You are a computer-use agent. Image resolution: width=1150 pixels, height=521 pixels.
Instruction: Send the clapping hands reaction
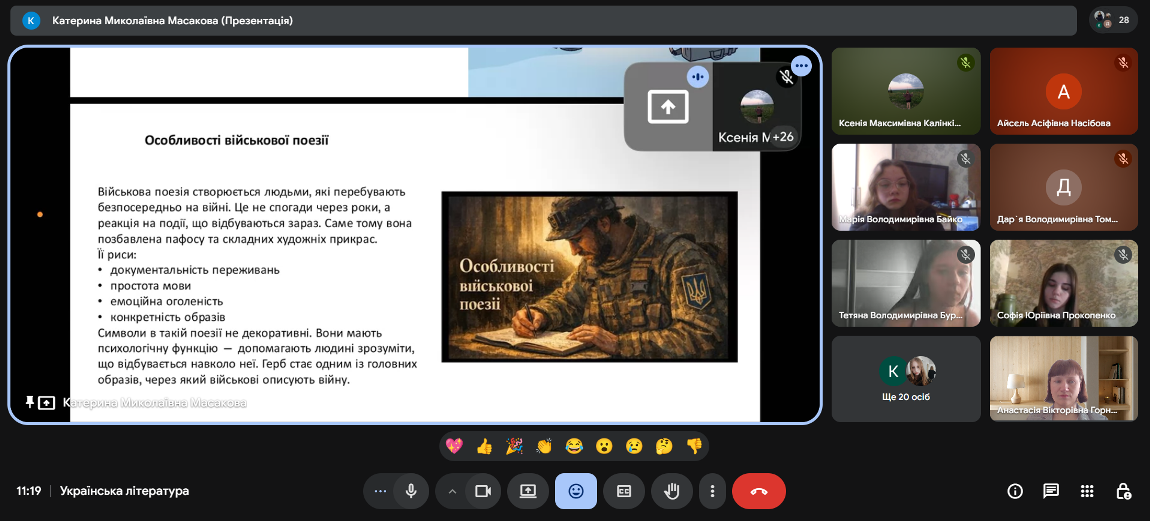coord(544,445)
